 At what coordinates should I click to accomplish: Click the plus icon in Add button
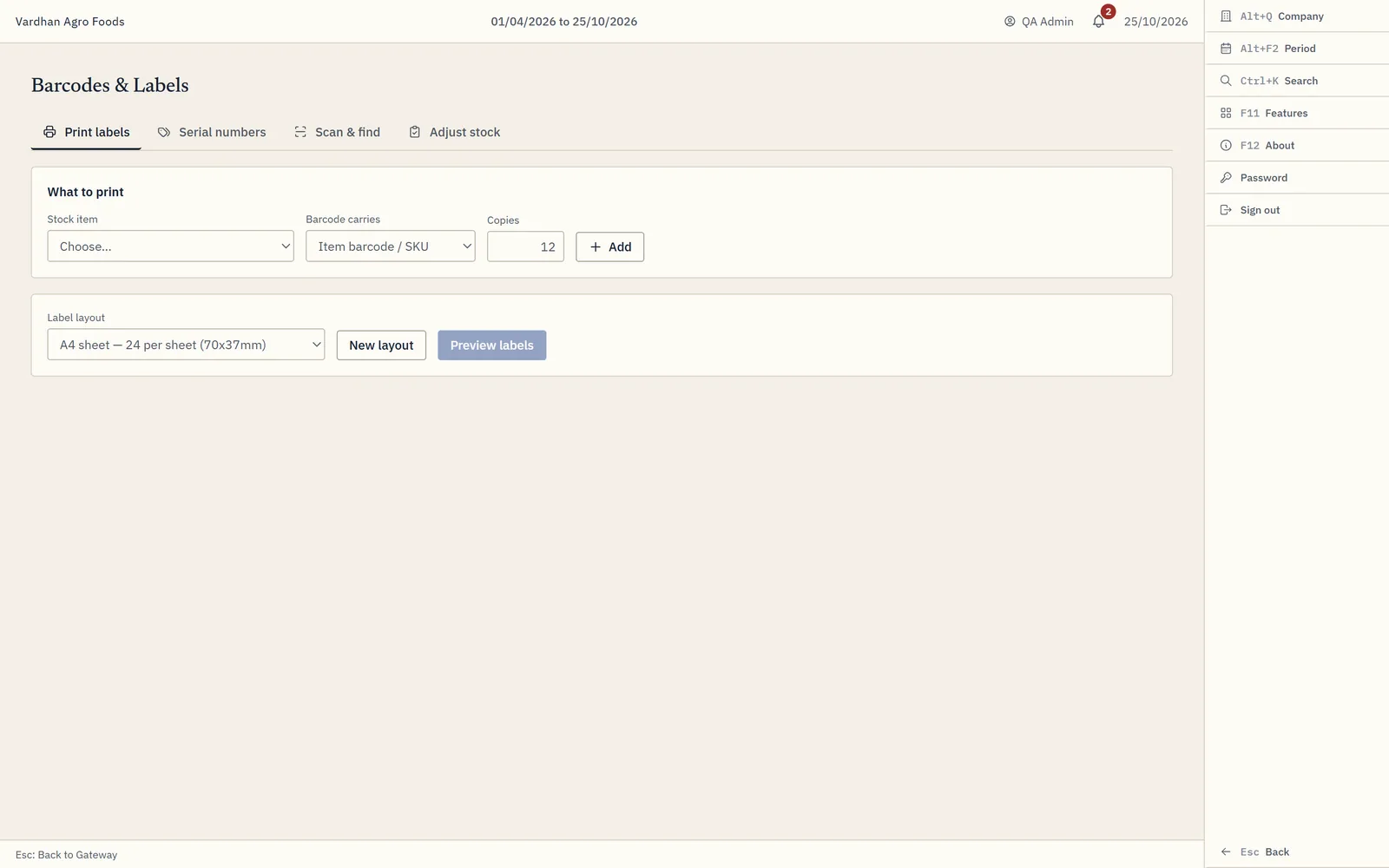(596, 247)
